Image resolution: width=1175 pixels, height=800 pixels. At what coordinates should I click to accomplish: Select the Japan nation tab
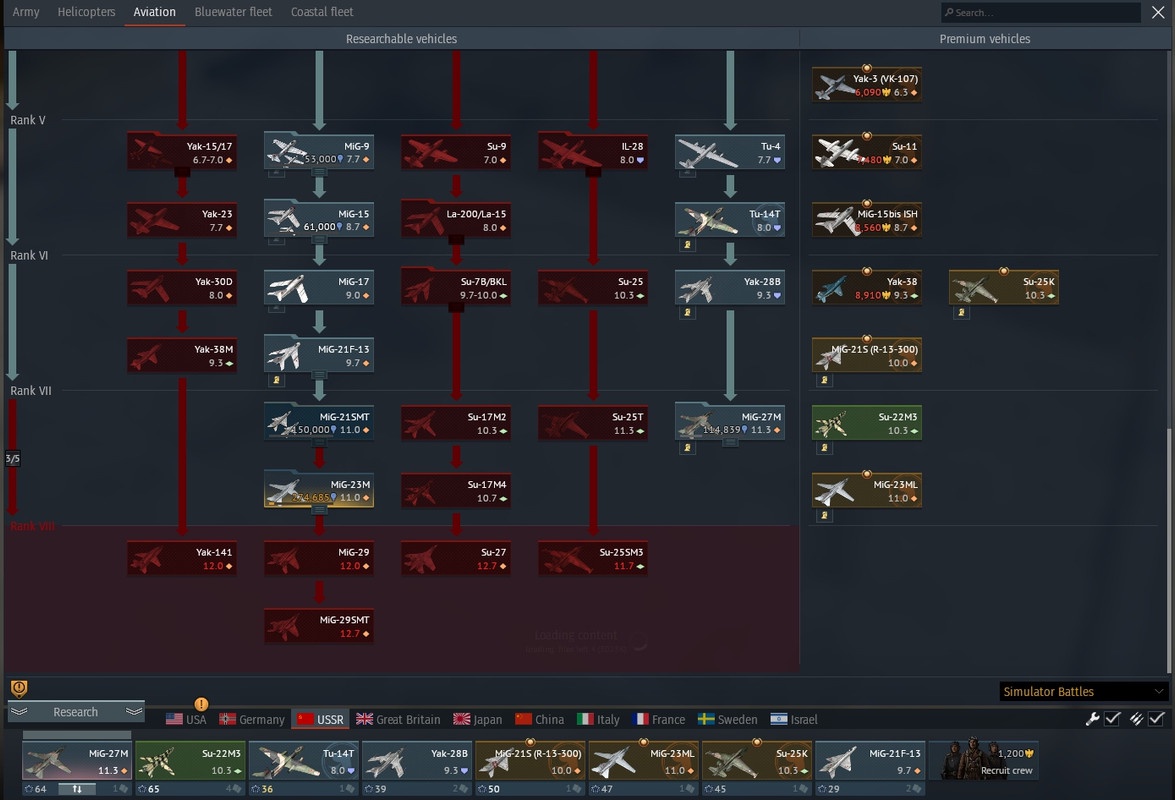[478, 719]
